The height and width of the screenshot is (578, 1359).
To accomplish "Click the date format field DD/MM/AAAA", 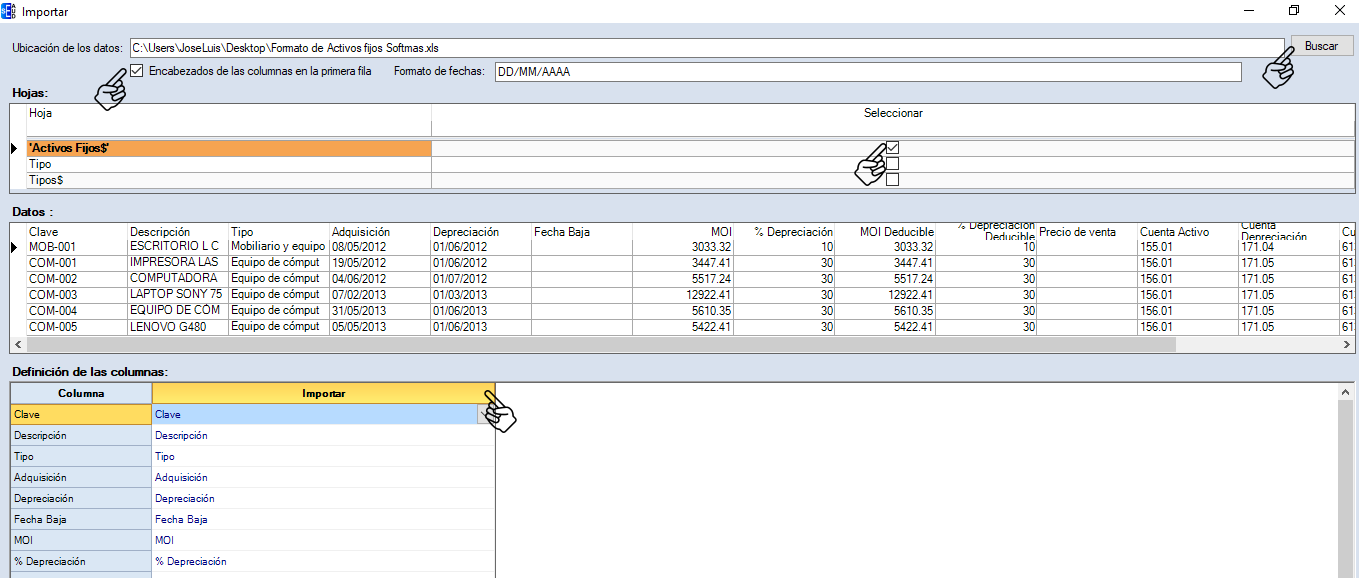I will pos(867,72).
